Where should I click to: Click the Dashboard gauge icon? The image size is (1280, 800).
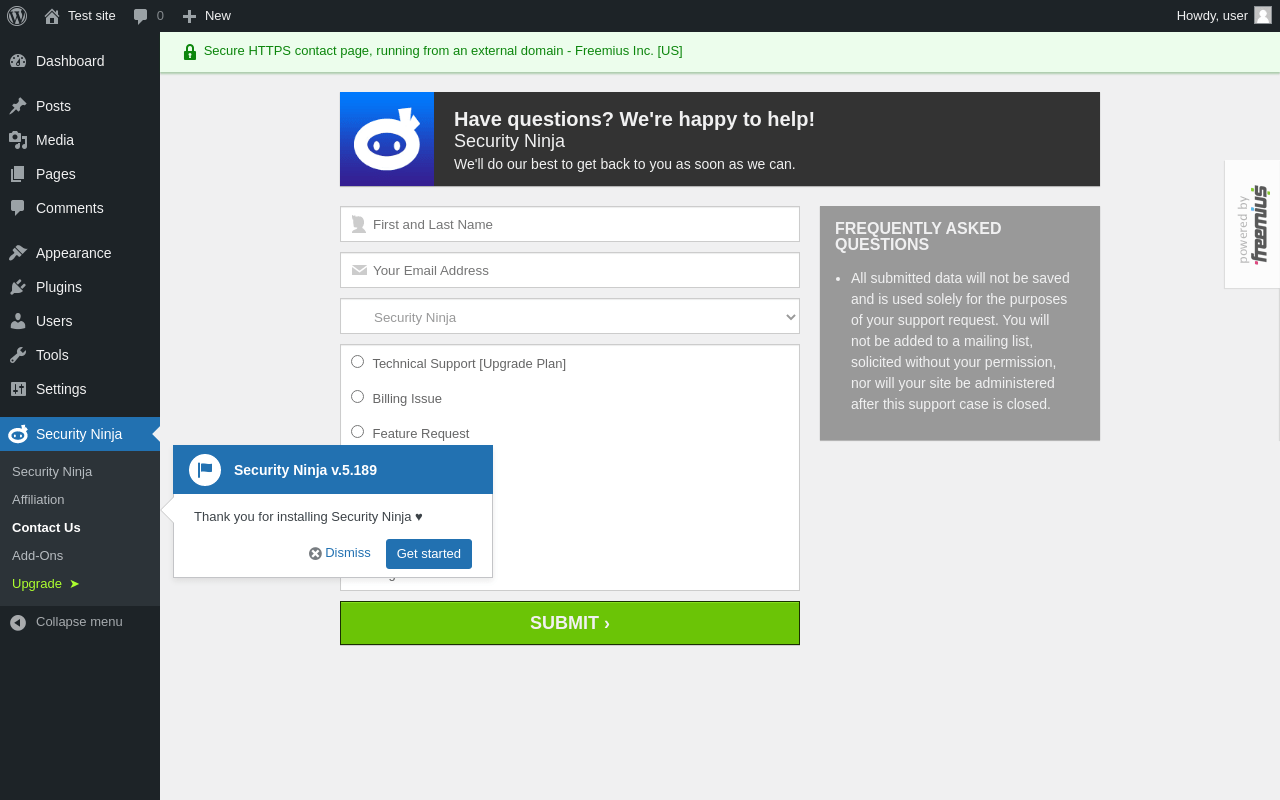18,61
